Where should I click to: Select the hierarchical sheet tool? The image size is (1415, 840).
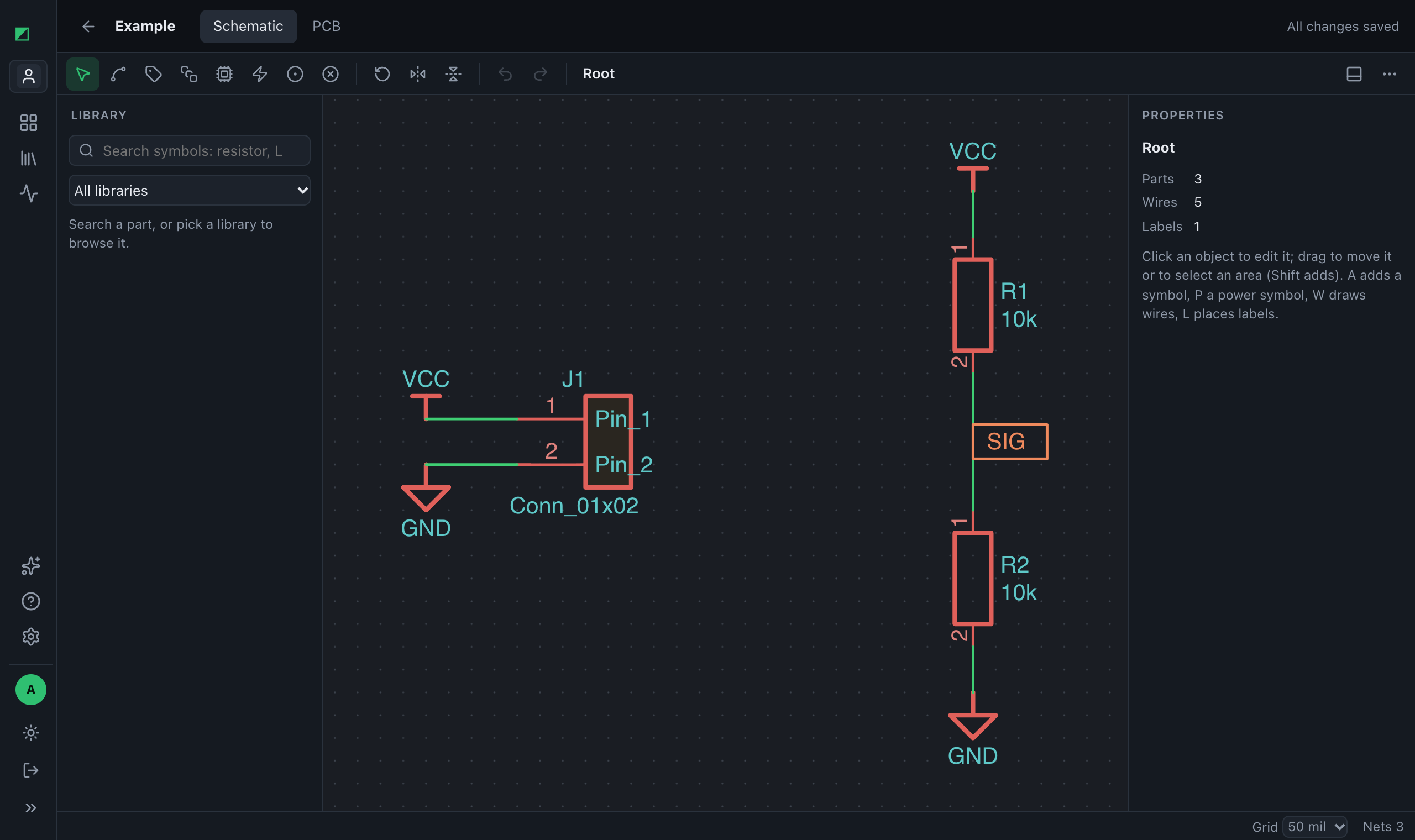[x=189, y=74]
